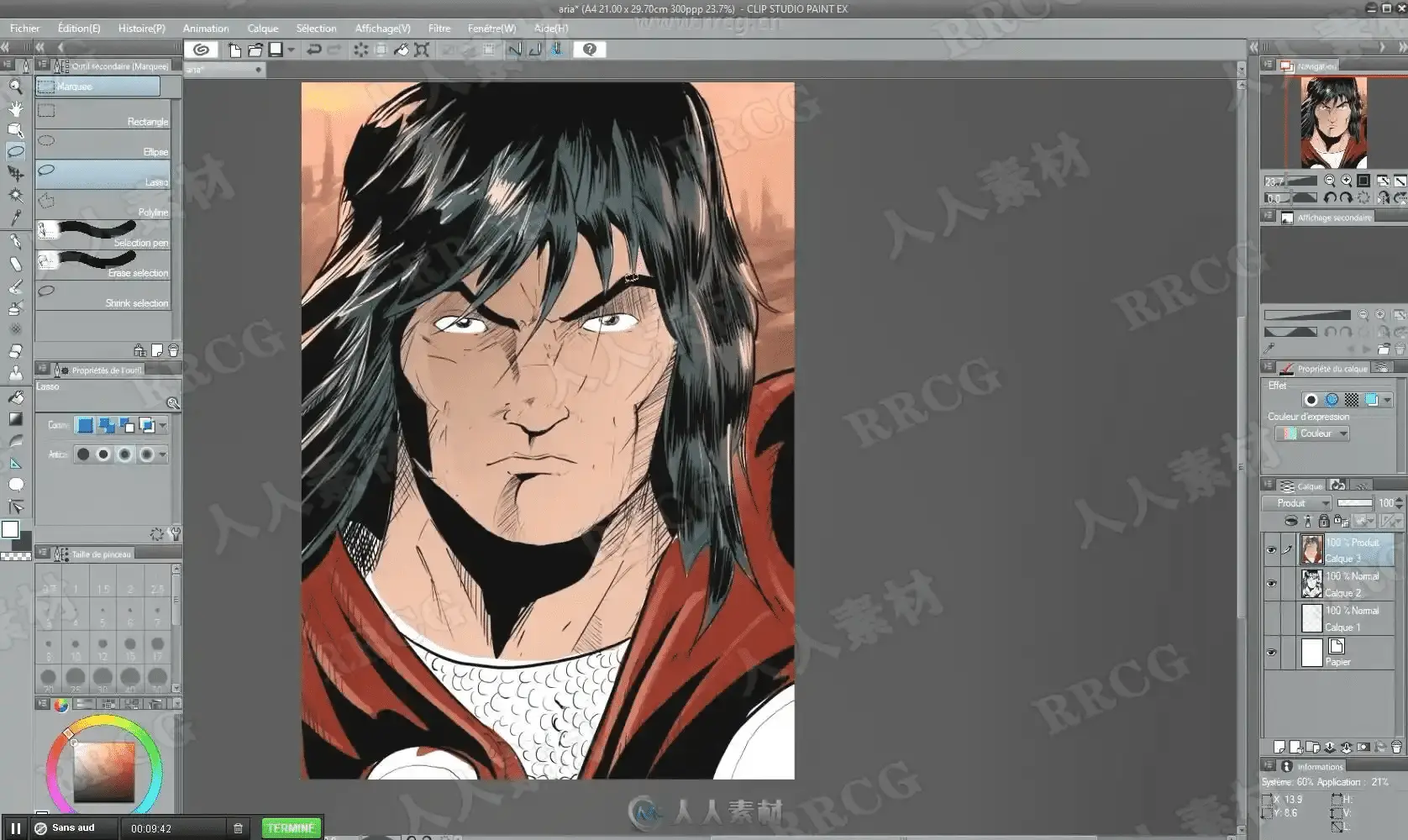The image size is (1408, 840).
Task: Open the Calque panel menu button
Action: 1269,486
